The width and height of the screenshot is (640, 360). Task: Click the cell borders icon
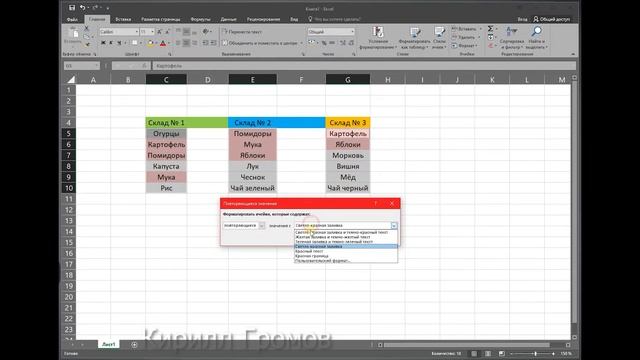click(135, 43)
